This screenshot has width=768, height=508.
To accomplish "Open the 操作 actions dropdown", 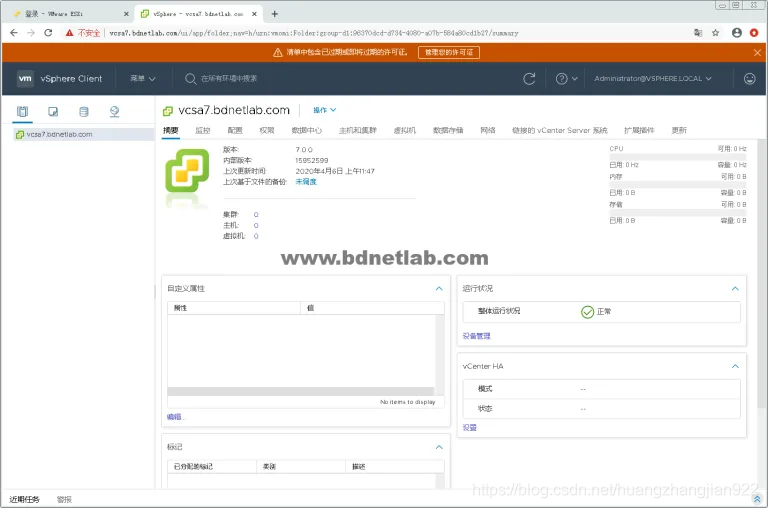I will click(324, 110).
